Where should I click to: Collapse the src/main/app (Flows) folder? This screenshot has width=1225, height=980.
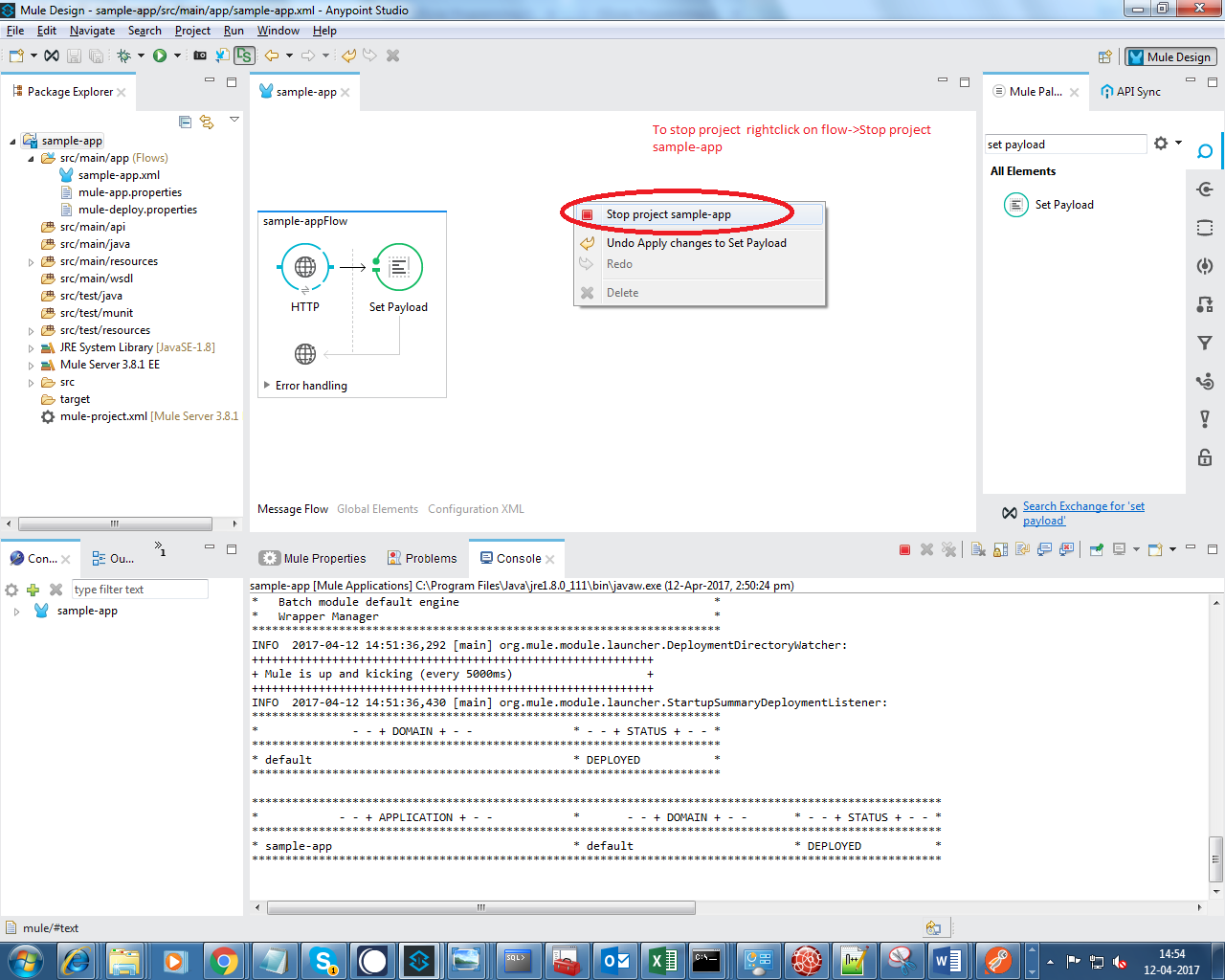coord(30,157)
